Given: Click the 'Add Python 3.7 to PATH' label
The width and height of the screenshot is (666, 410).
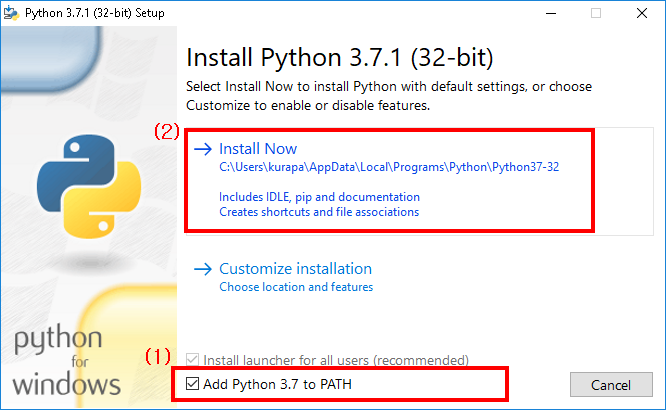Looking at the screenshot, I should click(277, 384).
